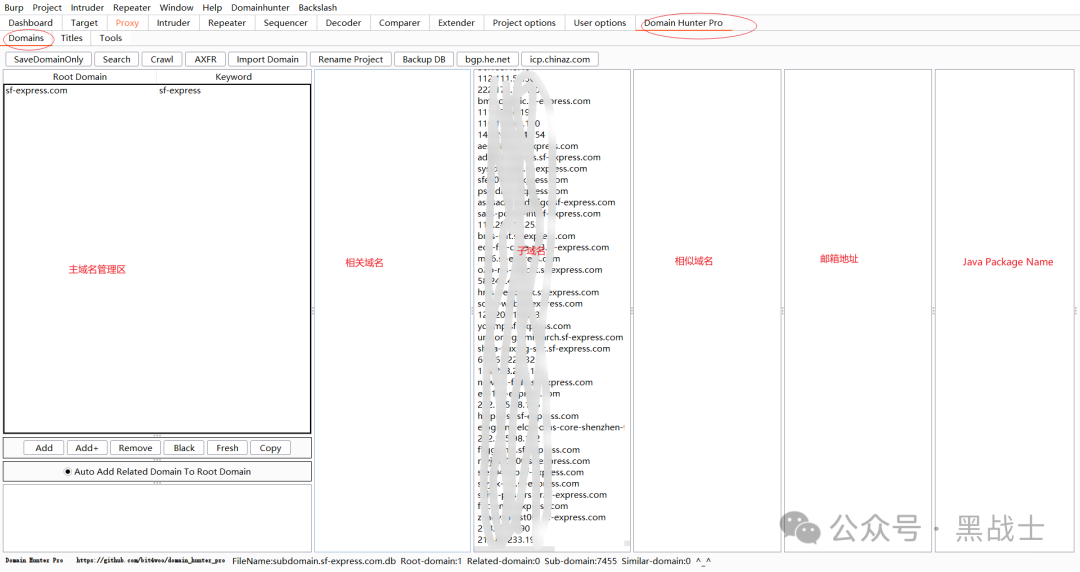Viewport: 1080px width, 572px height.
Task: Open the Project options tab
Action: click(x=524, y=23)
